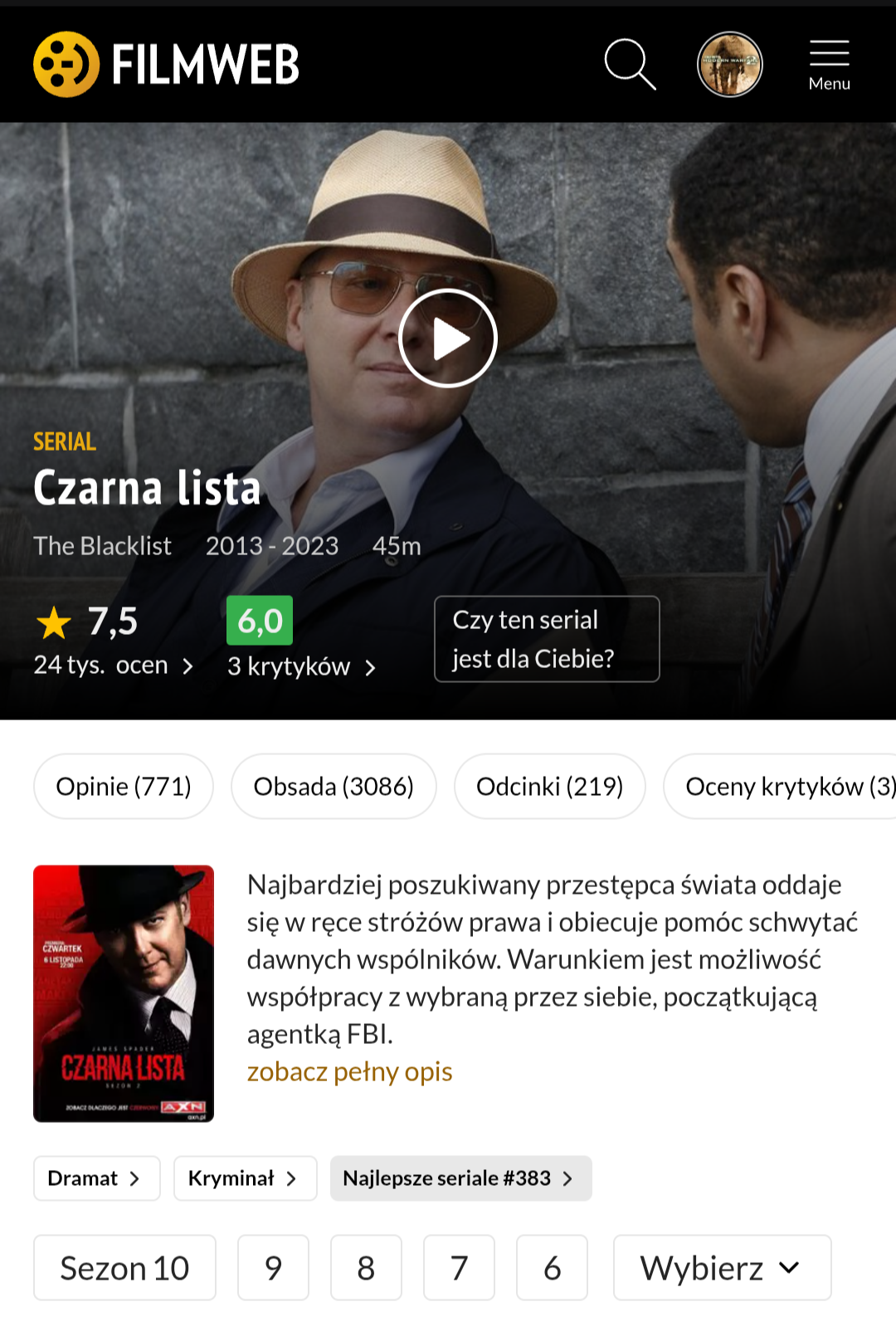
Task: Play the Czarna lista trailer
Action: pos(448,339)
